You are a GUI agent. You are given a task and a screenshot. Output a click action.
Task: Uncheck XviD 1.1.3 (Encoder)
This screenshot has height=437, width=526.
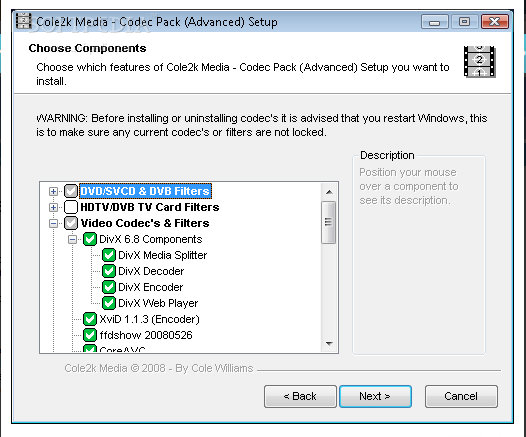90,319
